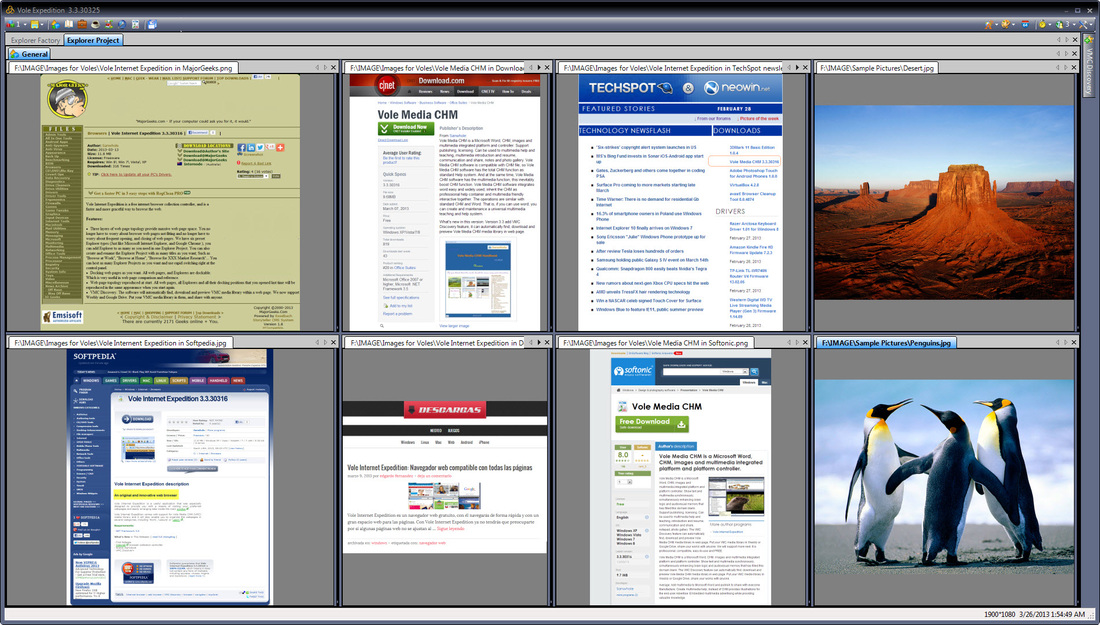Close the General tab row

1075,54
